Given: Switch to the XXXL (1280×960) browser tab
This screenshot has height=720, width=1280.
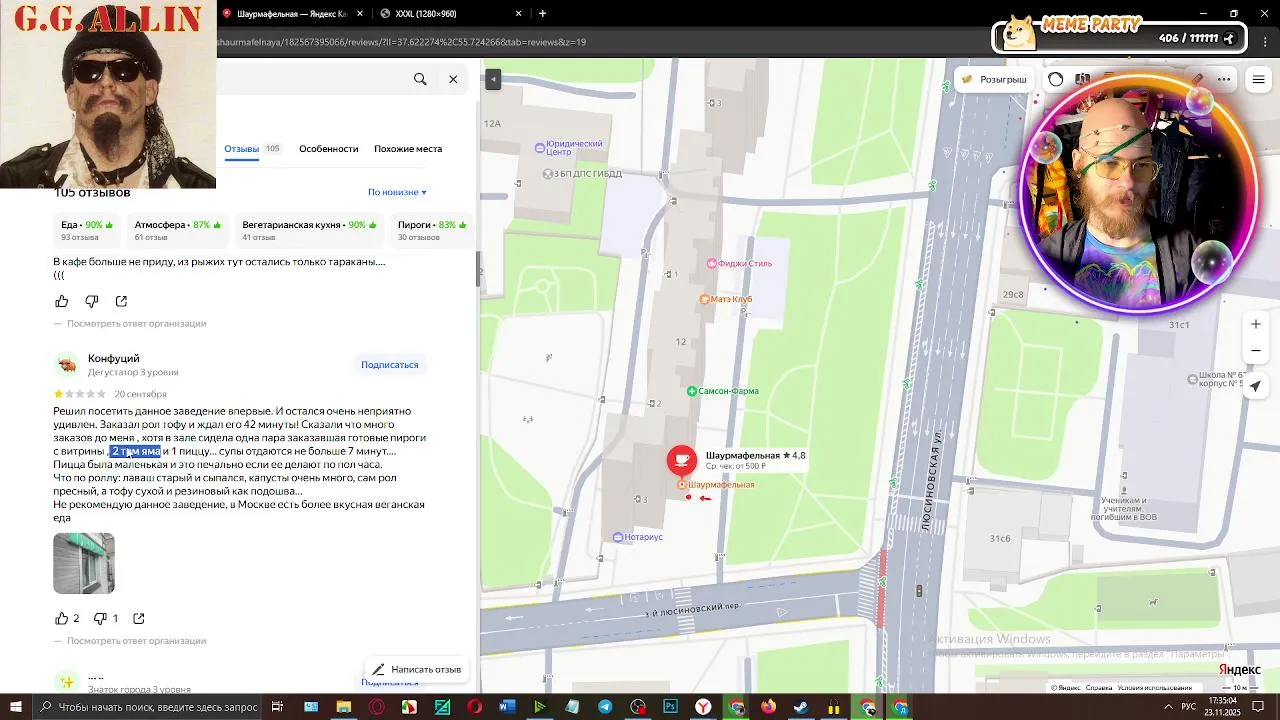Looking at the screenshot, I should coord(452,14).
